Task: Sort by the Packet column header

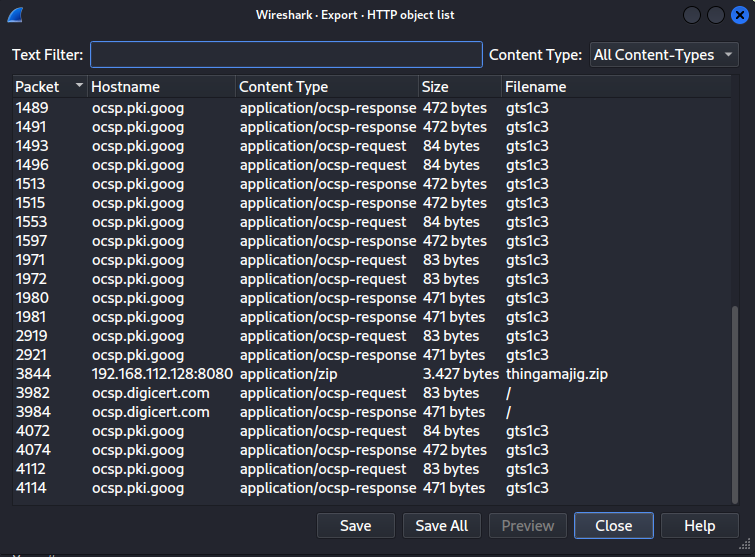Action: point(49,87)
